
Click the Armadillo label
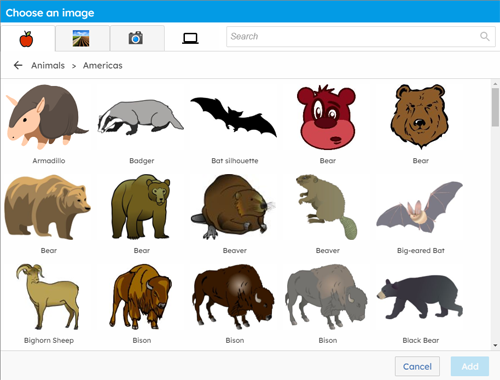point(49,161)
